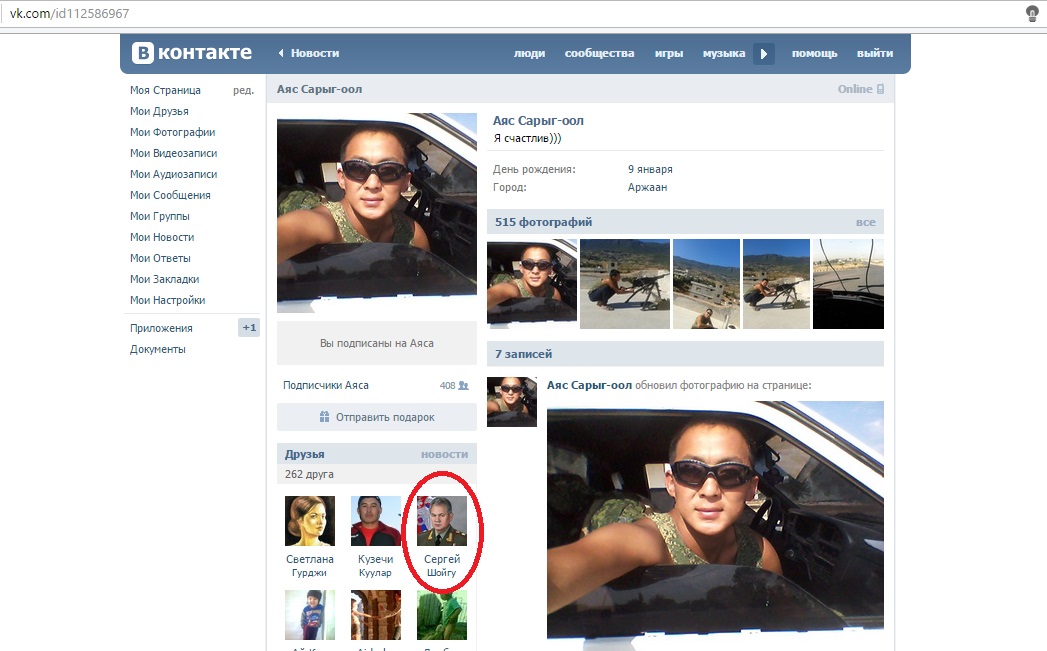Screen dimensions: 1047x651
Task: Open Мои Закладки in sidebar
Action: (x=164, y=279)
